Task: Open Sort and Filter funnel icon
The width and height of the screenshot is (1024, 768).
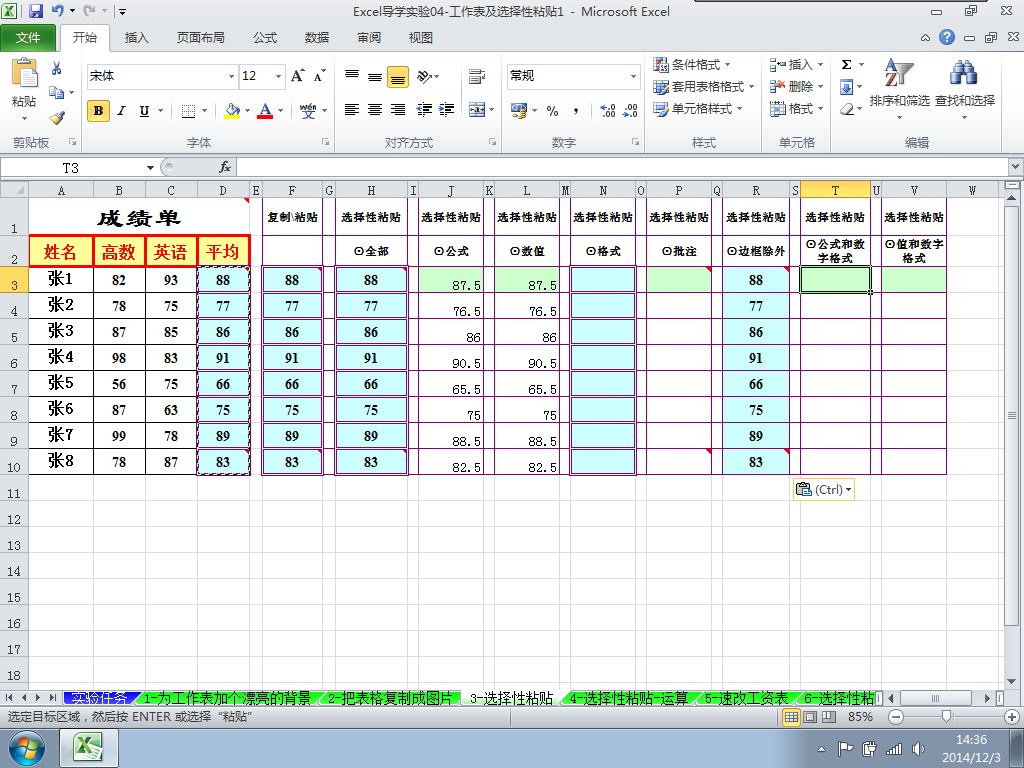Action: (899, 73)
